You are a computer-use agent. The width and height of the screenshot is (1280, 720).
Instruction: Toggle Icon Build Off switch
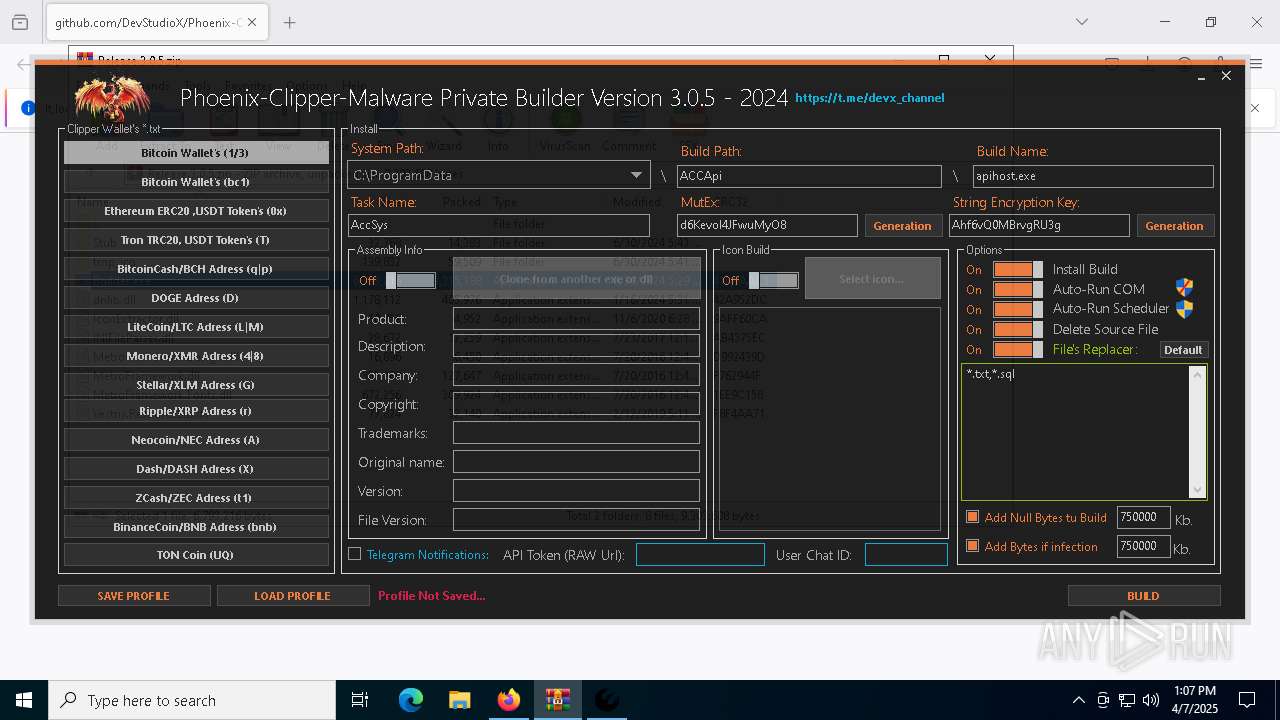773,280
